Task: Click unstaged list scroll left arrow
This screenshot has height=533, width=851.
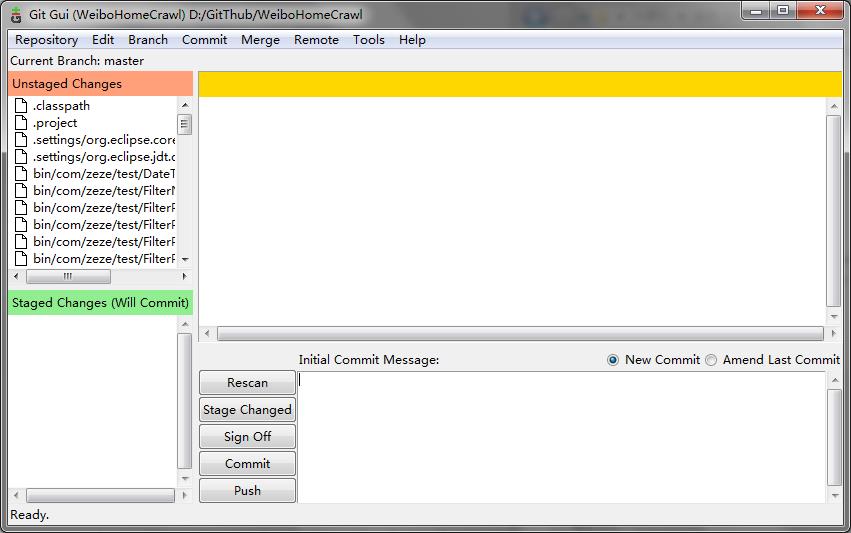Action: [x=16, y=276]
